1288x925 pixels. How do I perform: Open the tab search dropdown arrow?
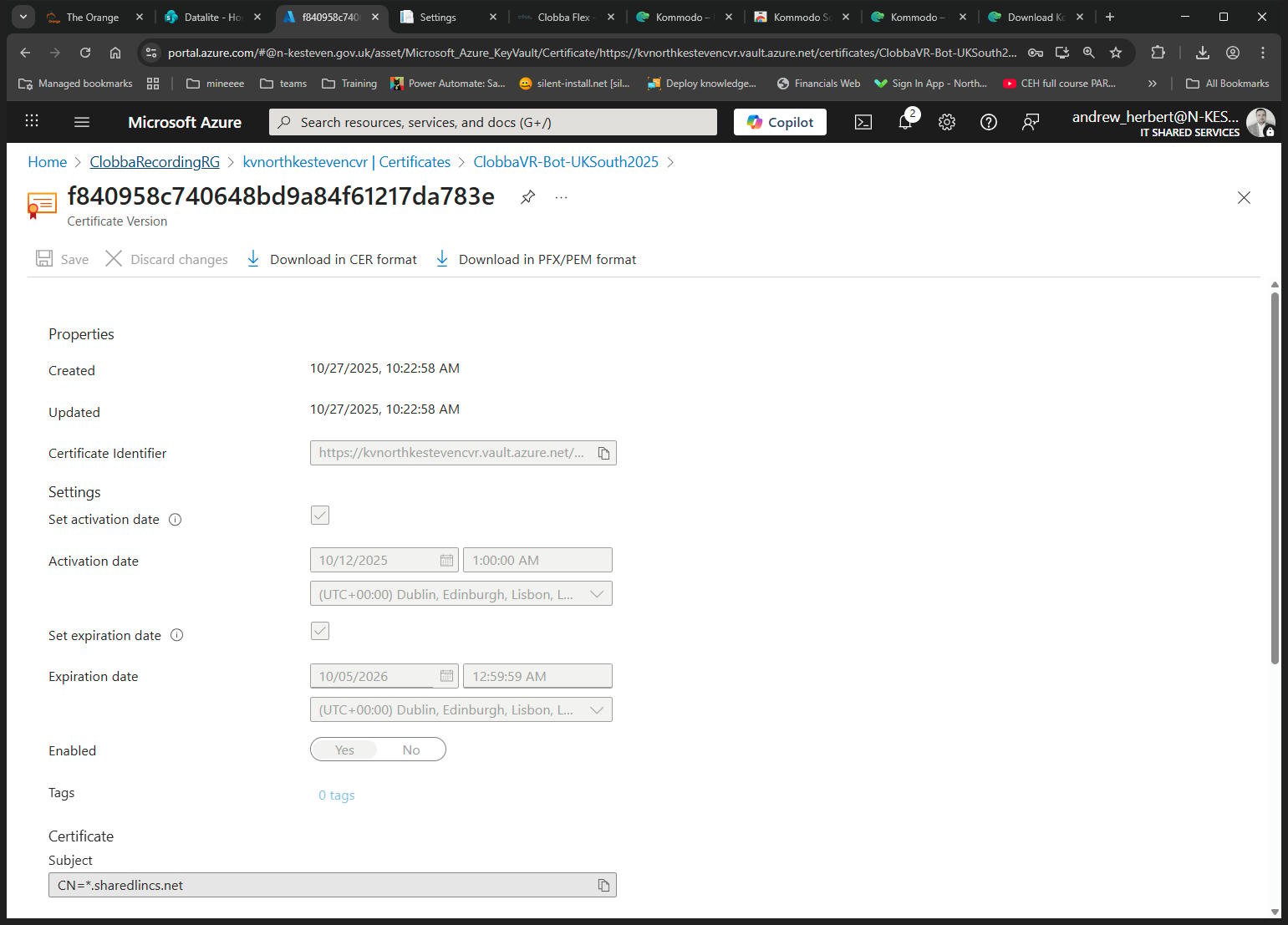pyautogui.click(x=23, y=17)
